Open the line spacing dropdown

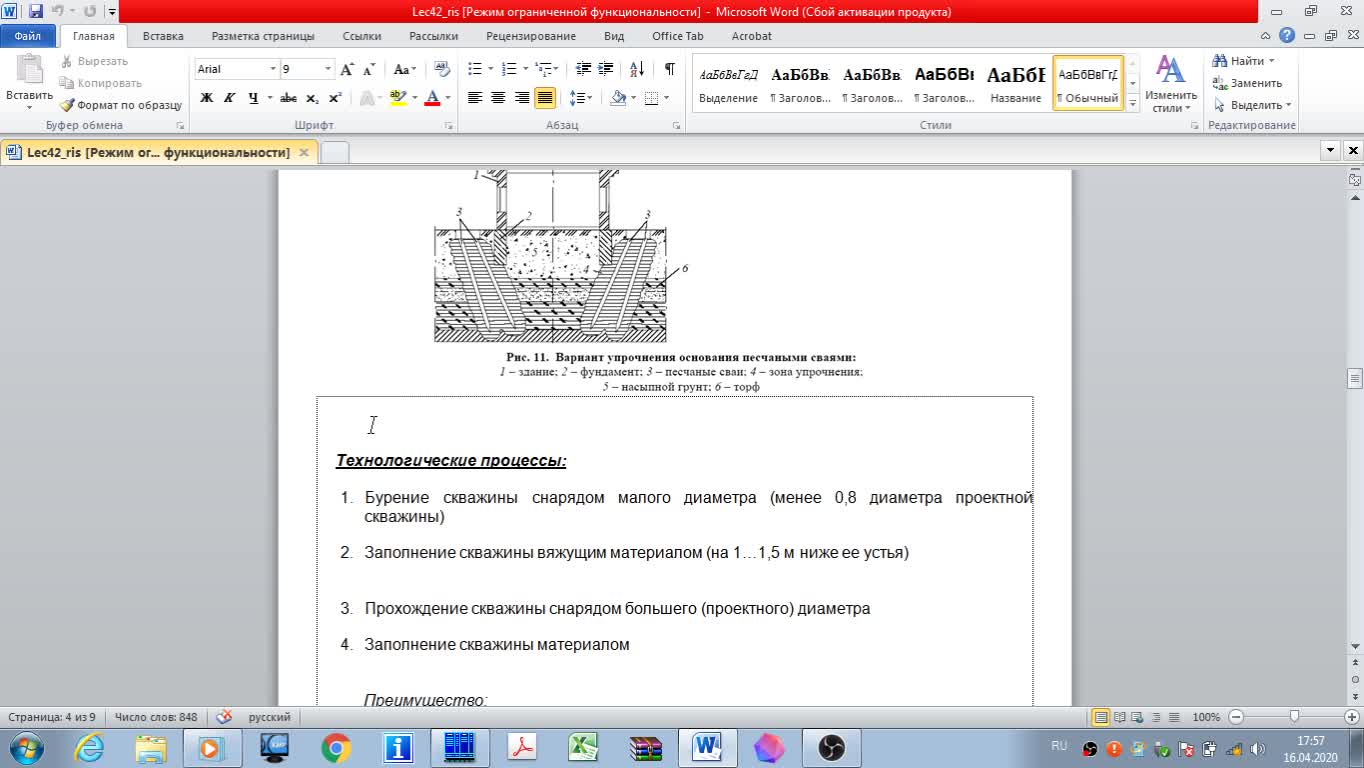click(580, 98)
